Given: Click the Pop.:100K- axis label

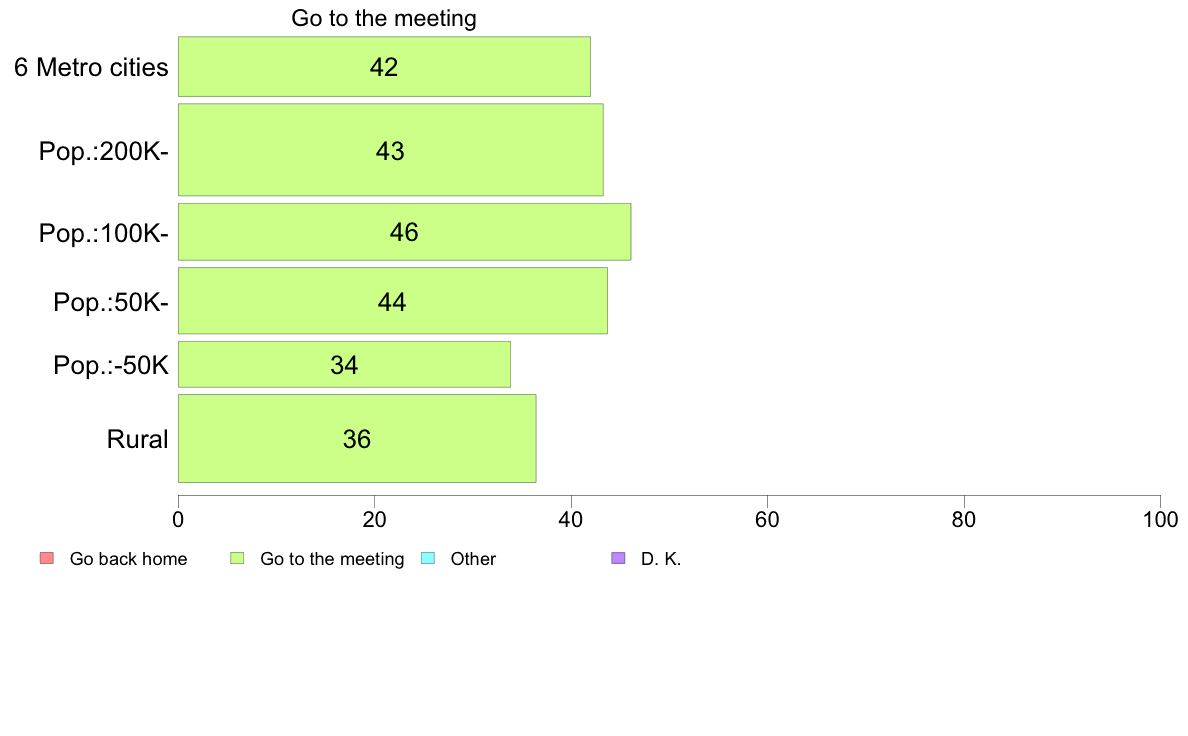Looking at the screenshot, I should coord(104,233).
